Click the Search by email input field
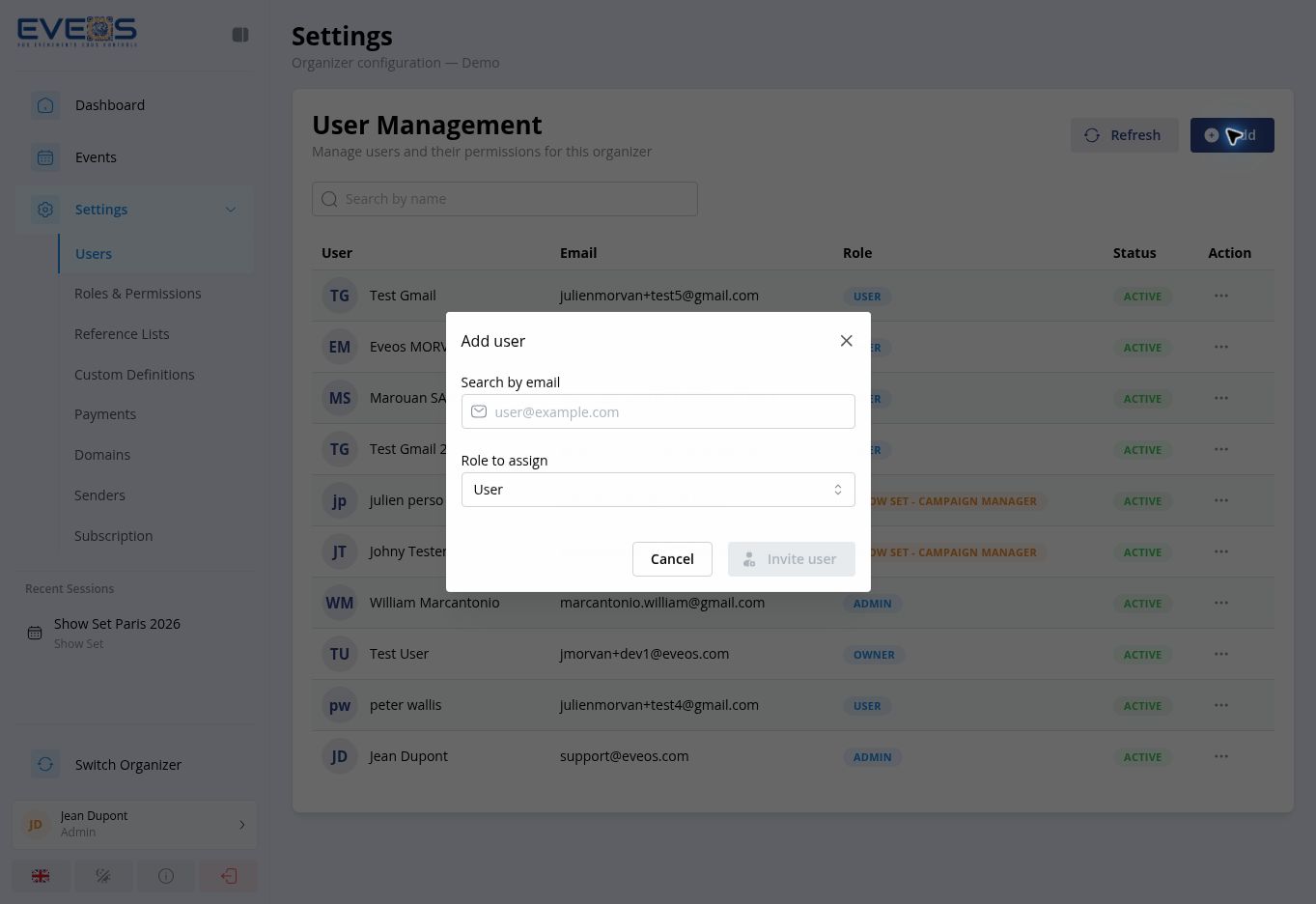The width and height of the screenshot is (1316, 904). pyautogui.click(x=658, y=411)
